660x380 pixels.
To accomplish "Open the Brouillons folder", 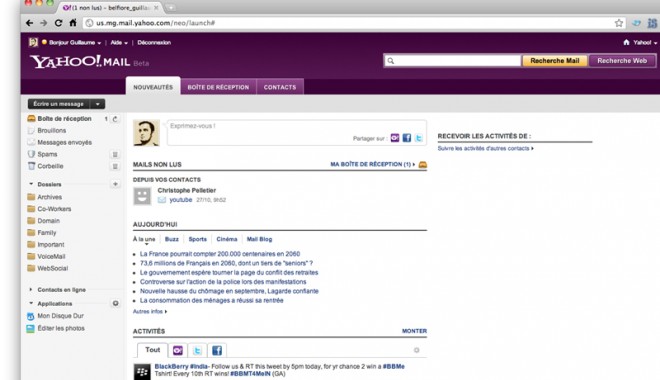I will click(x=51, y=131).
